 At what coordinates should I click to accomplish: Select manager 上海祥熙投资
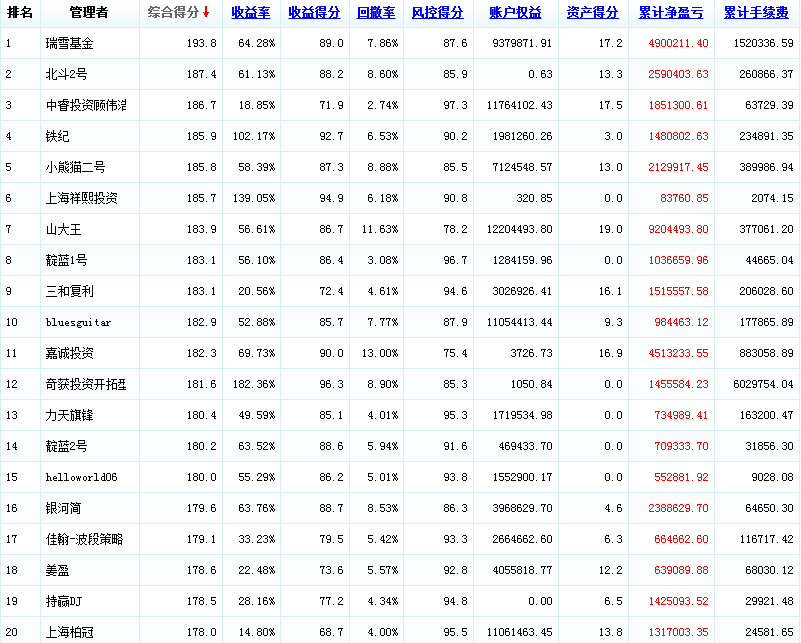click(x=82, y=198)
